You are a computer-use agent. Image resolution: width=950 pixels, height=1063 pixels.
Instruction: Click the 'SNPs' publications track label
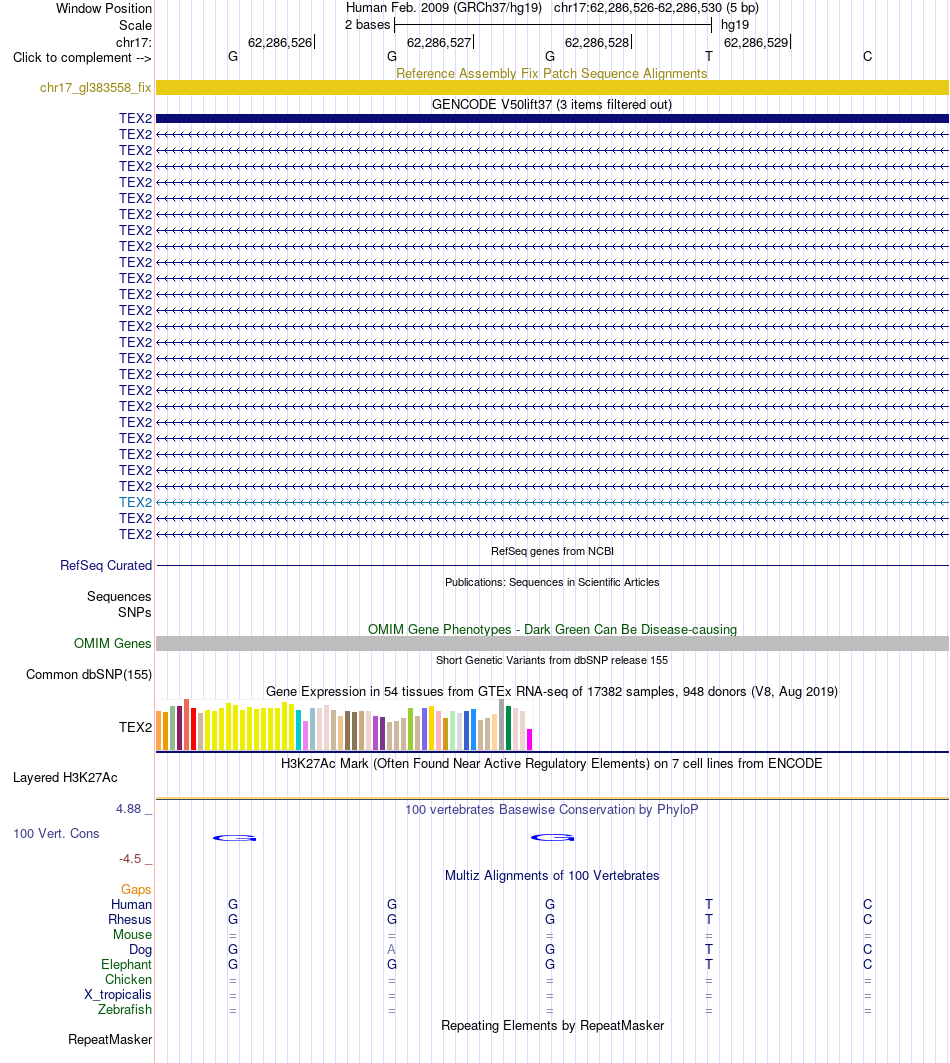[134, 612]
